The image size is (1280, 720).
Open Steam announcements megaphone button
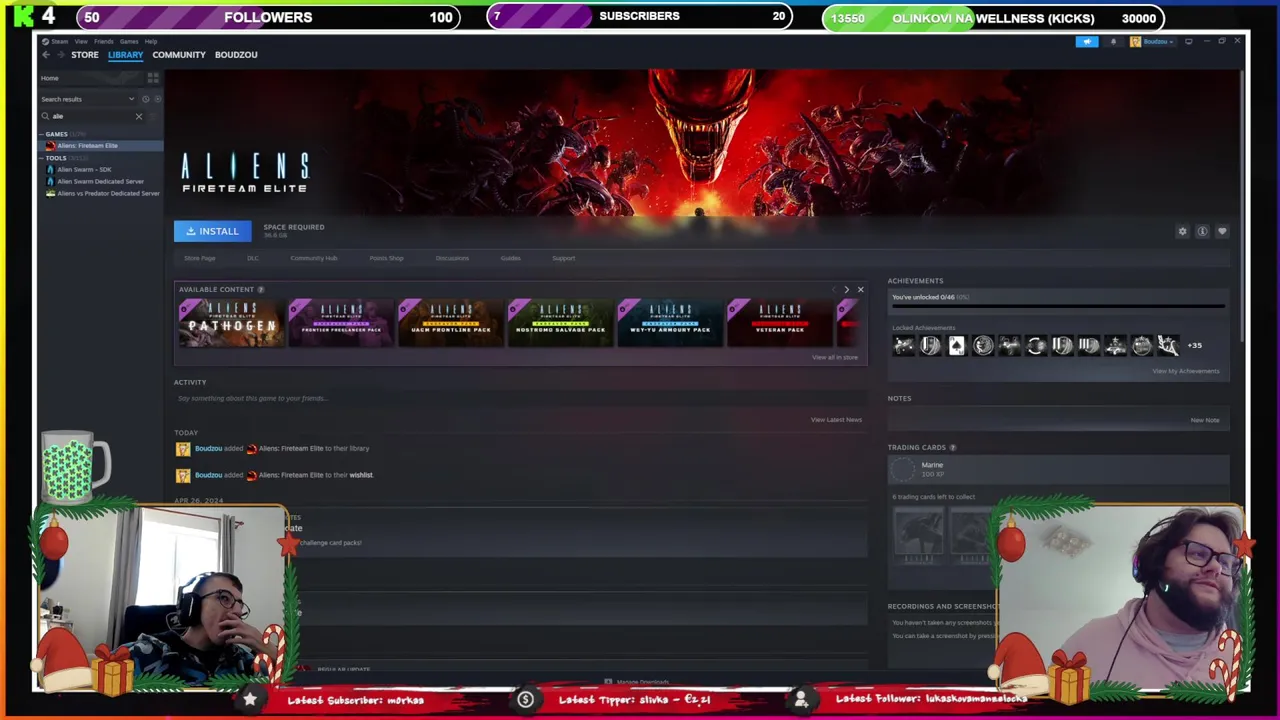click(1087, 42)
